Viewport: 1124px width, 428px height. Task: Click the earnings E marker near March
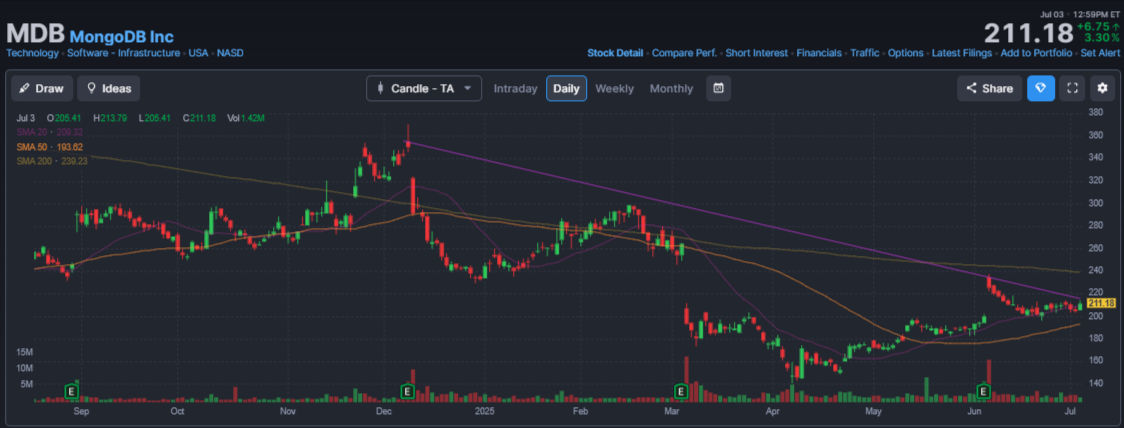tap(681, 391)
